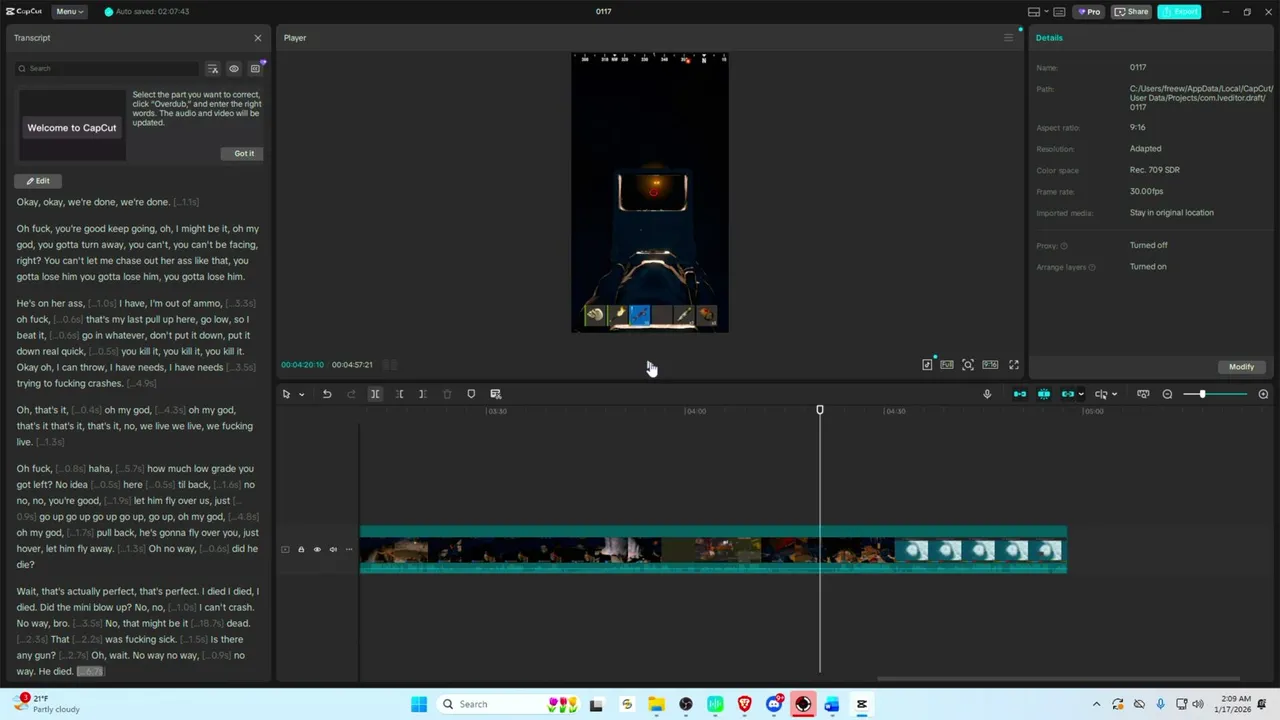Screen dimensions: 1280x720
Task: Click the timeline cover/caption icon near zoom
Action: click(1143, 394)
